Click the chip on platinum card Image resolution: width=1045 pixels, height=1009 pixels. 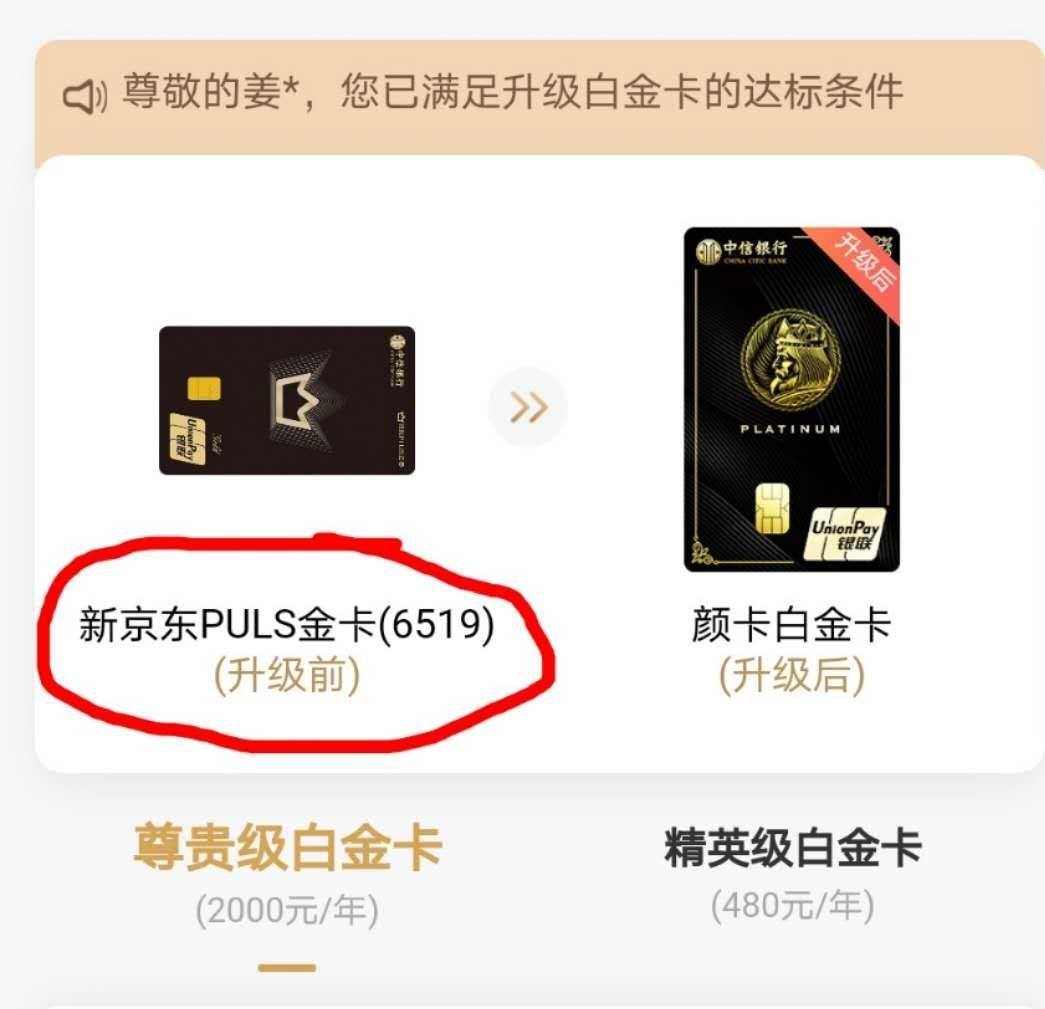[x=772, y=509]
